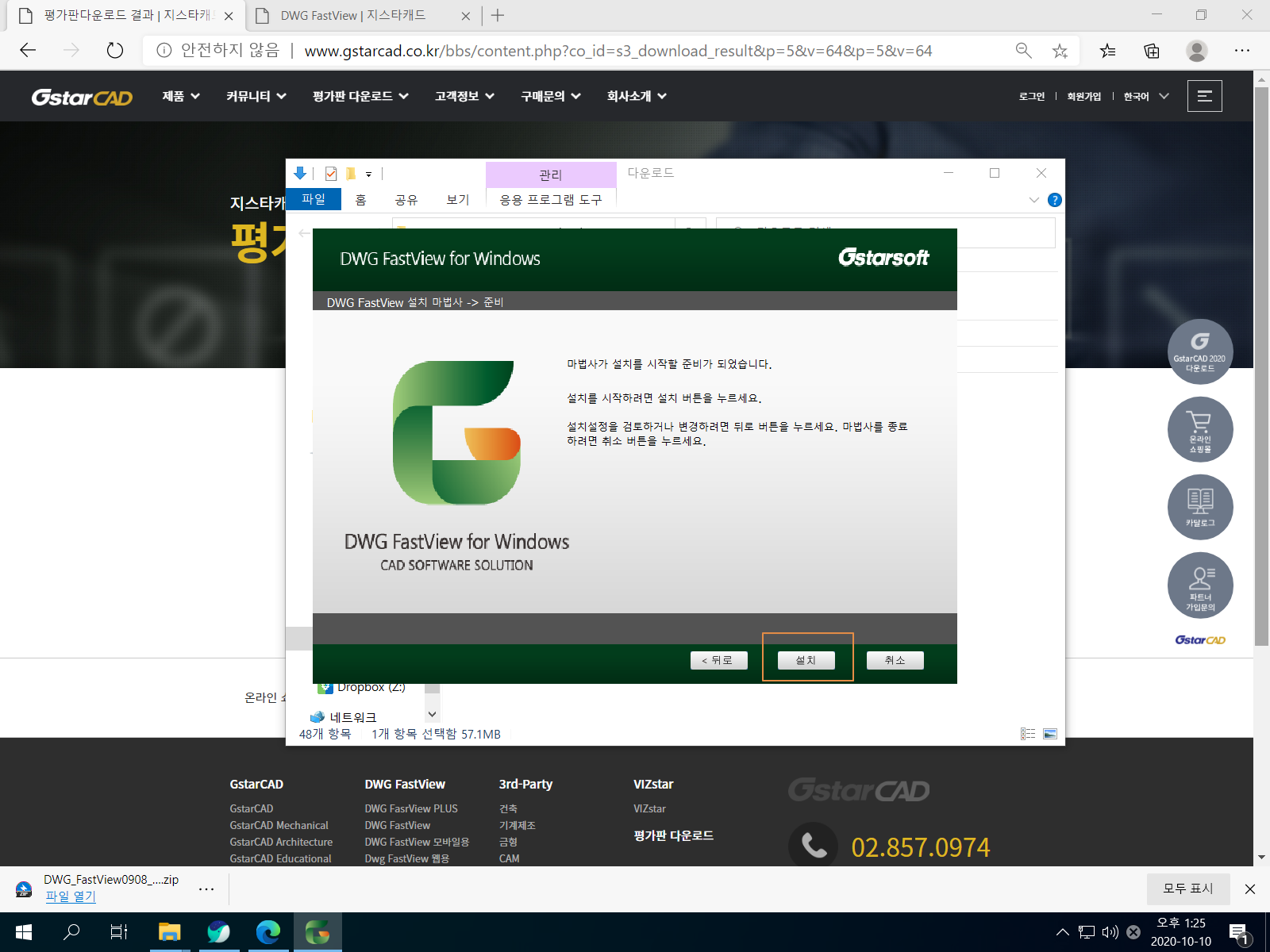1270x952 pixels.
Task: Click the 취소 cancel button in installer
Action: tap(895, 660)
